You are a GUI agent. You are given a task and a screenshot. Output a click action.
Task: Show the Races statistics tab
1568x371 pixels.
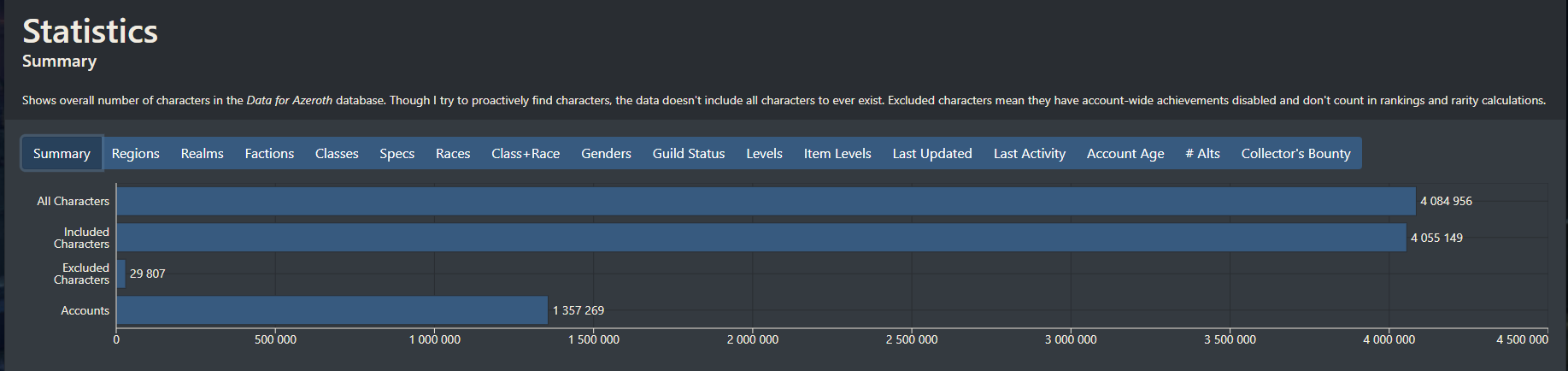(453, 154)
